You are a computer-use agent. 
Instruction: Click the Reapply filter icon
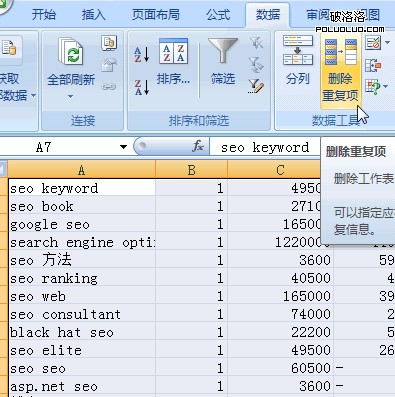point(256,65)
